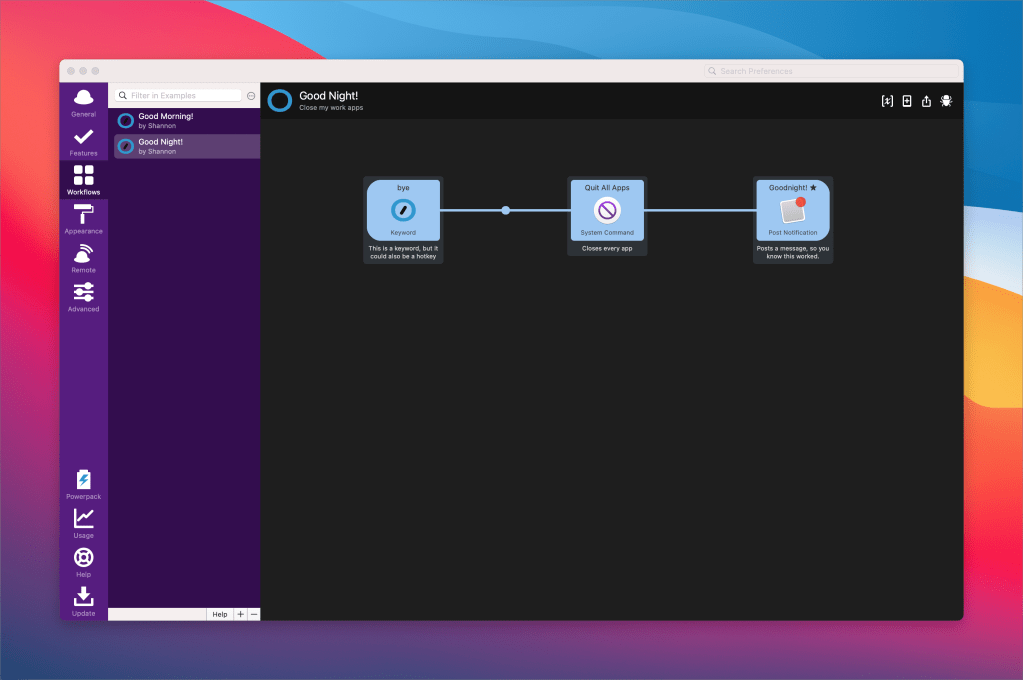Open Remote settings icon
The height and width of the screenshot is (680, 1023).
[83, 257]
